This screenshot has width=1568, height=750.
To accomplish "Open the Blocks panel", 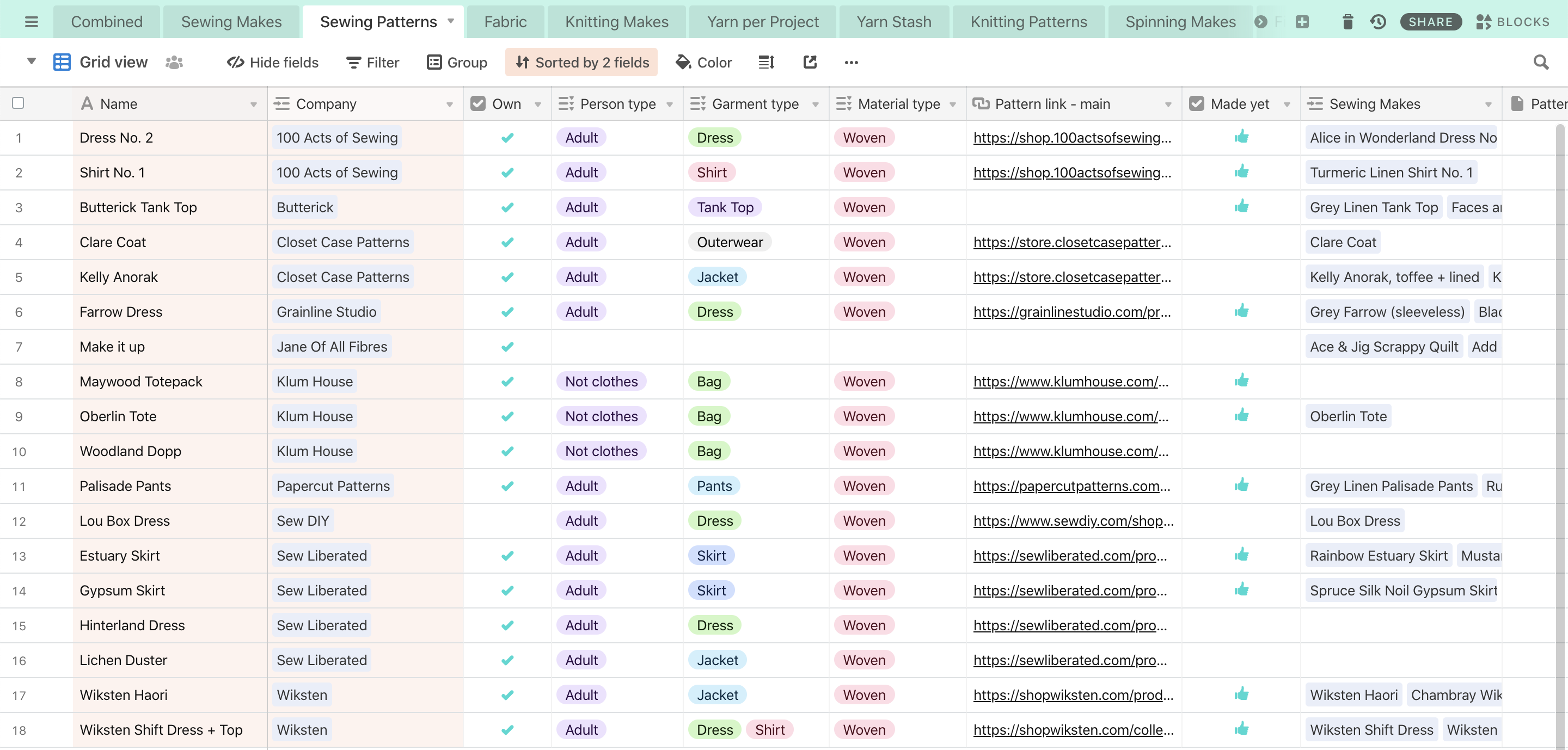I will (1512, 22).
